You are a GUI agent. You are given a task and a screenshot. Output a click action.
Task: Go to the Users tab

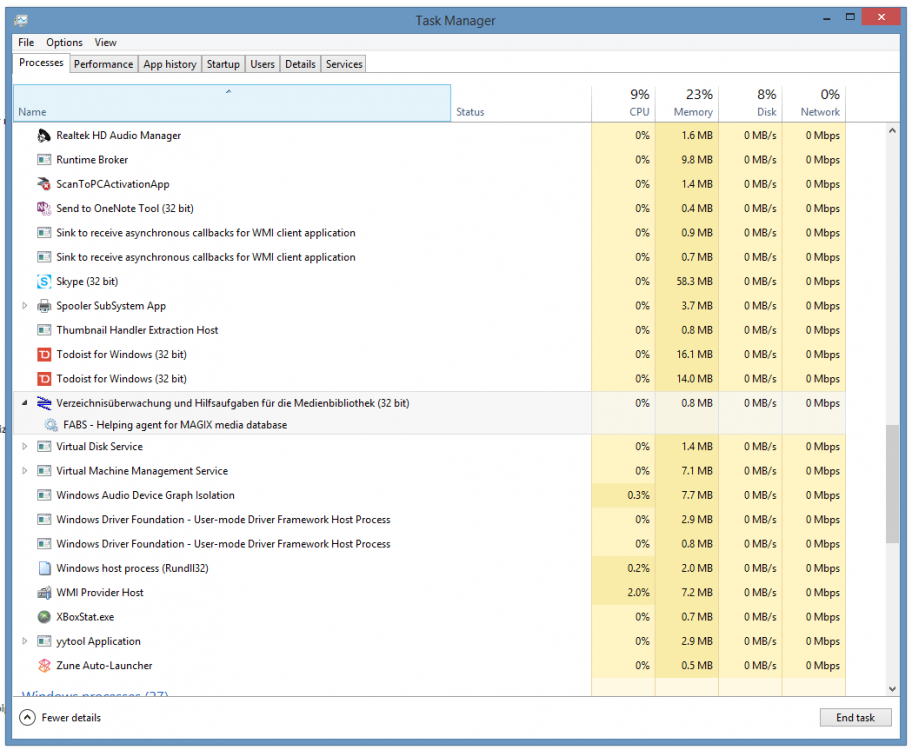pyautogui.click(x=262, y=64)
